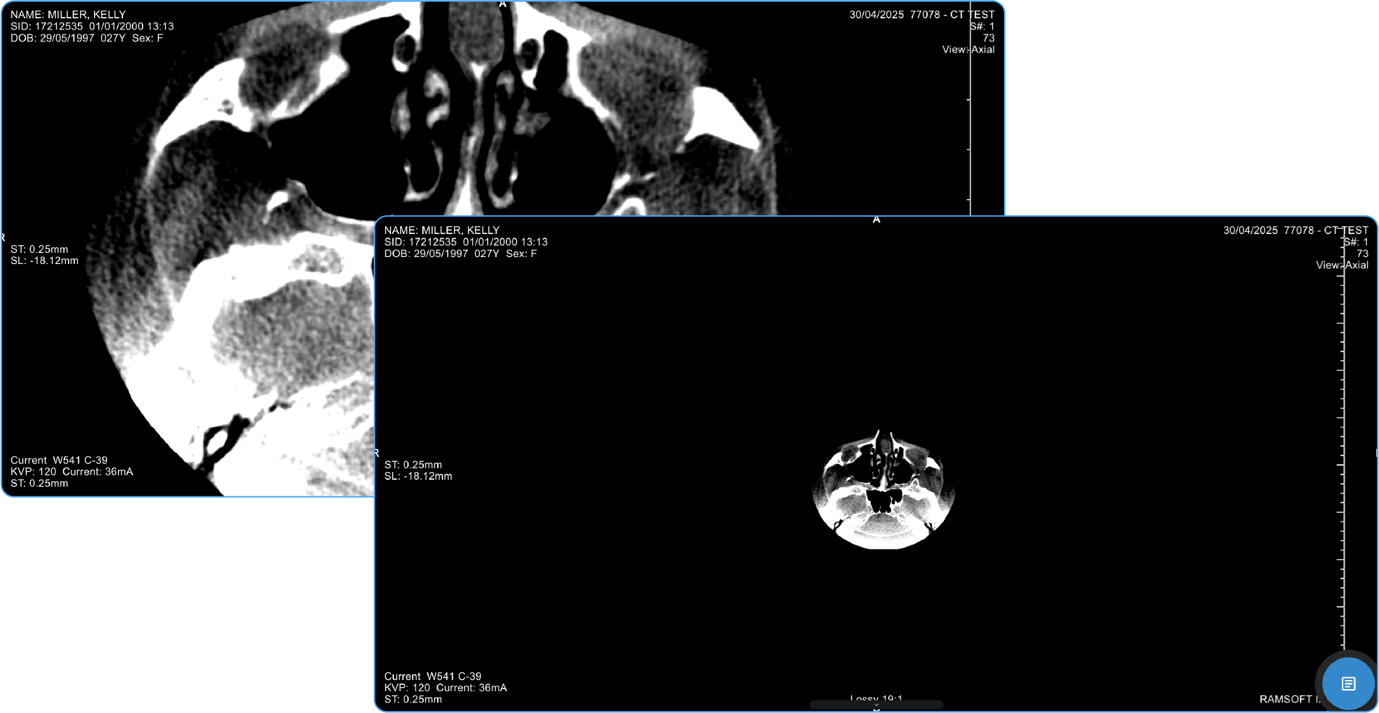Click the RAMSOFT label at bottom right
Screen dimensions: 1379x713
1289,699
